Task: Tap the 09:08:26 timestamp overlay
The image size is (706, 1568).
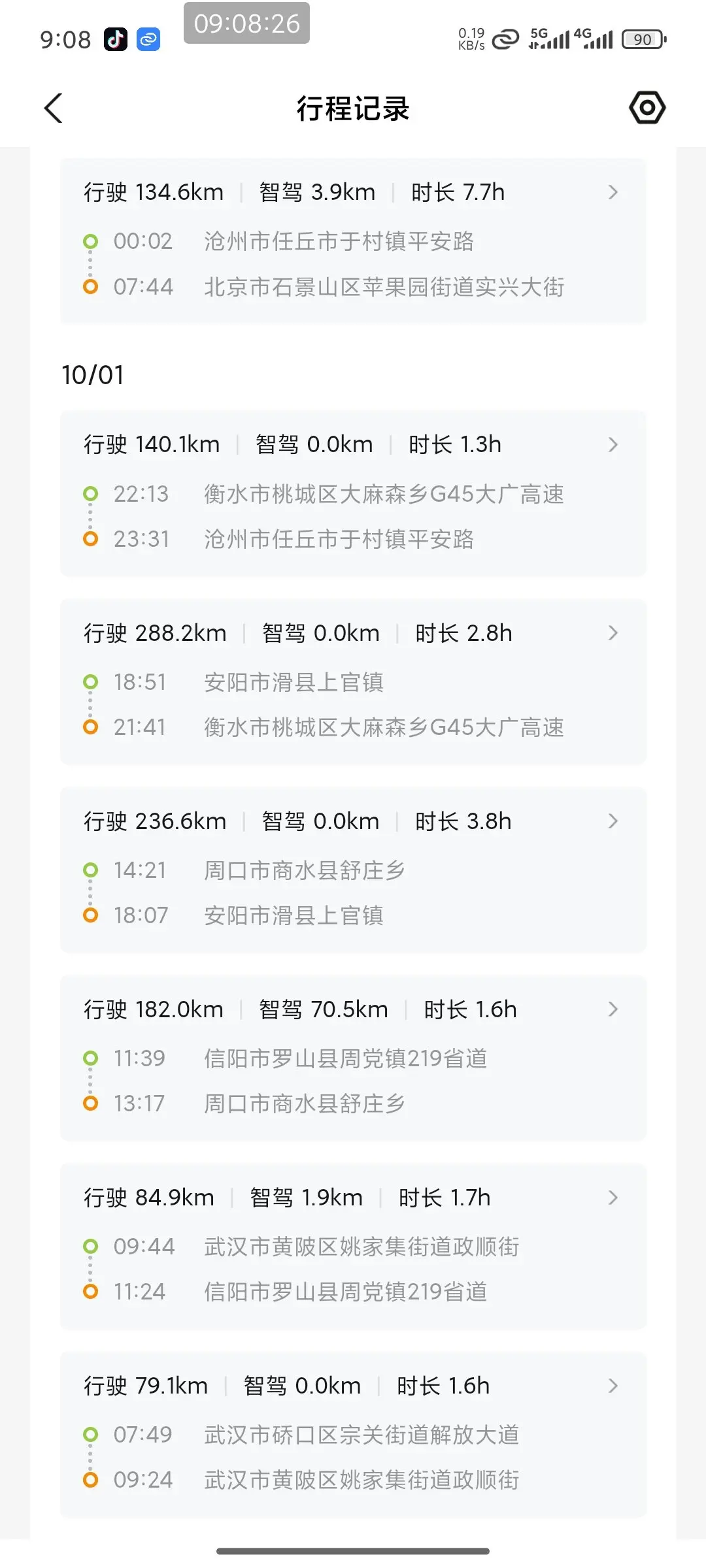Action: click(246, 24)
